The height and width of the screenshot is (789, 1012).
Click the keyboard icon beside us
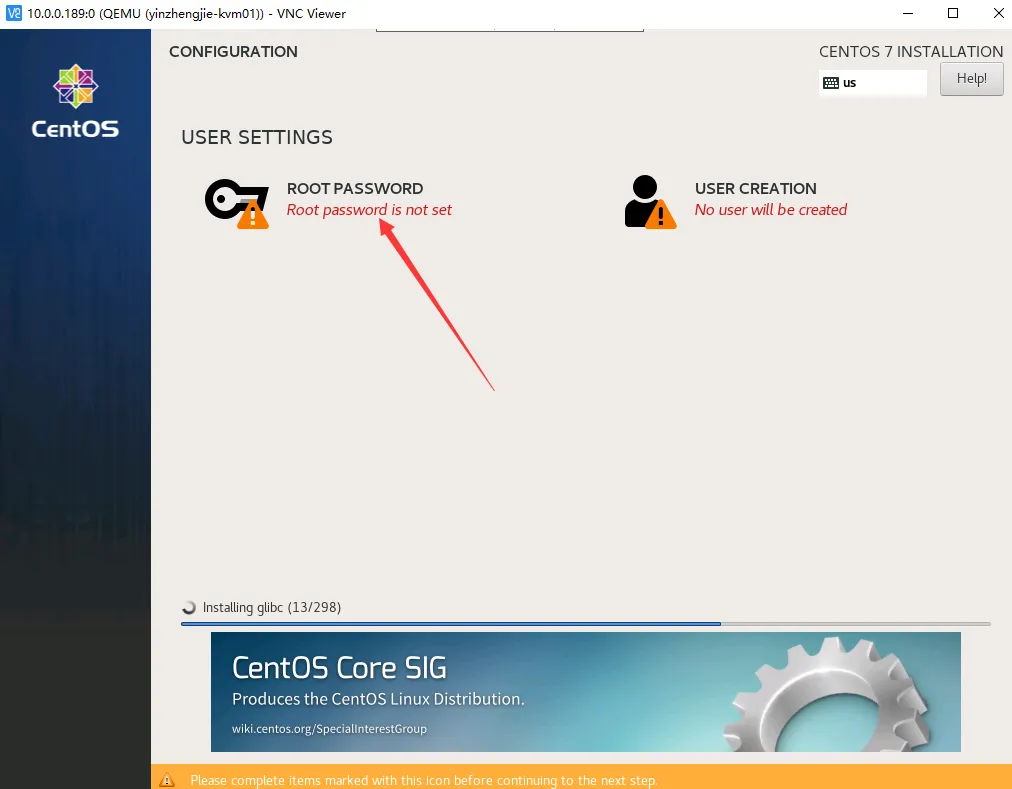tap(831, 83)
